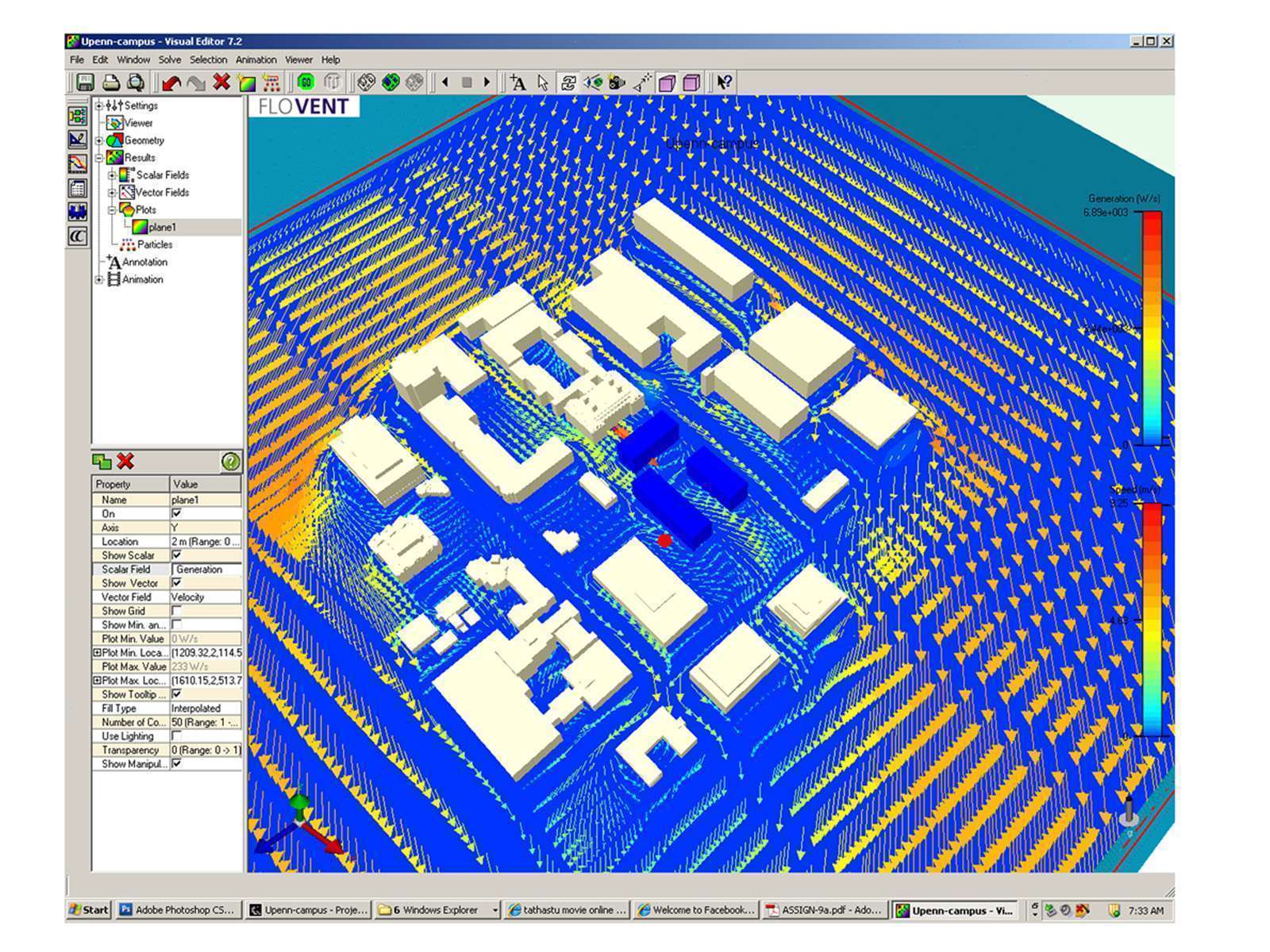The image size is (1270, 952).
Task: Click the red X delete toolbar icon
Action: point(221,82)
